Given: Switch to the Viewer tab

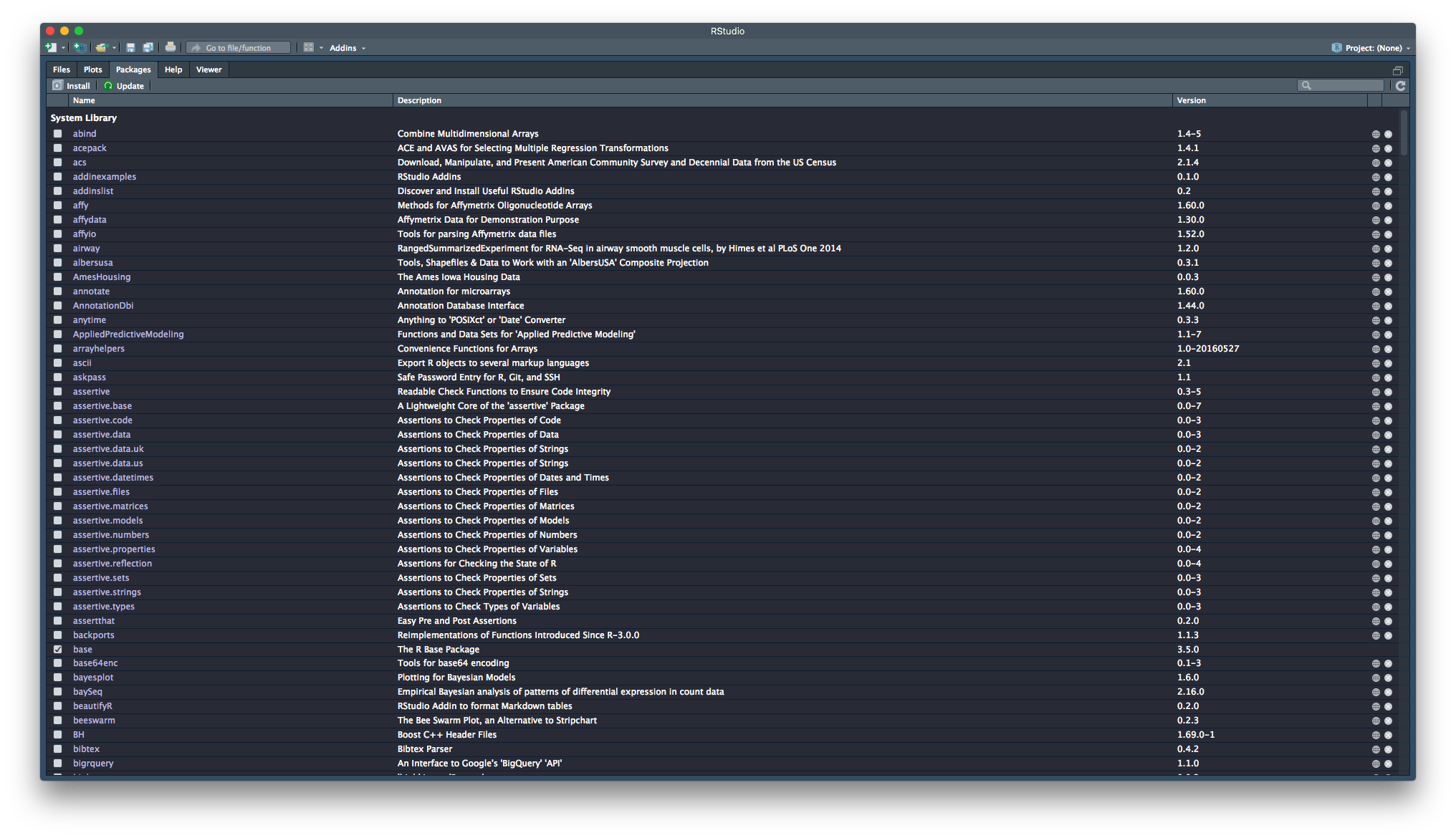Looking at the screenshot, I should 209,69.
